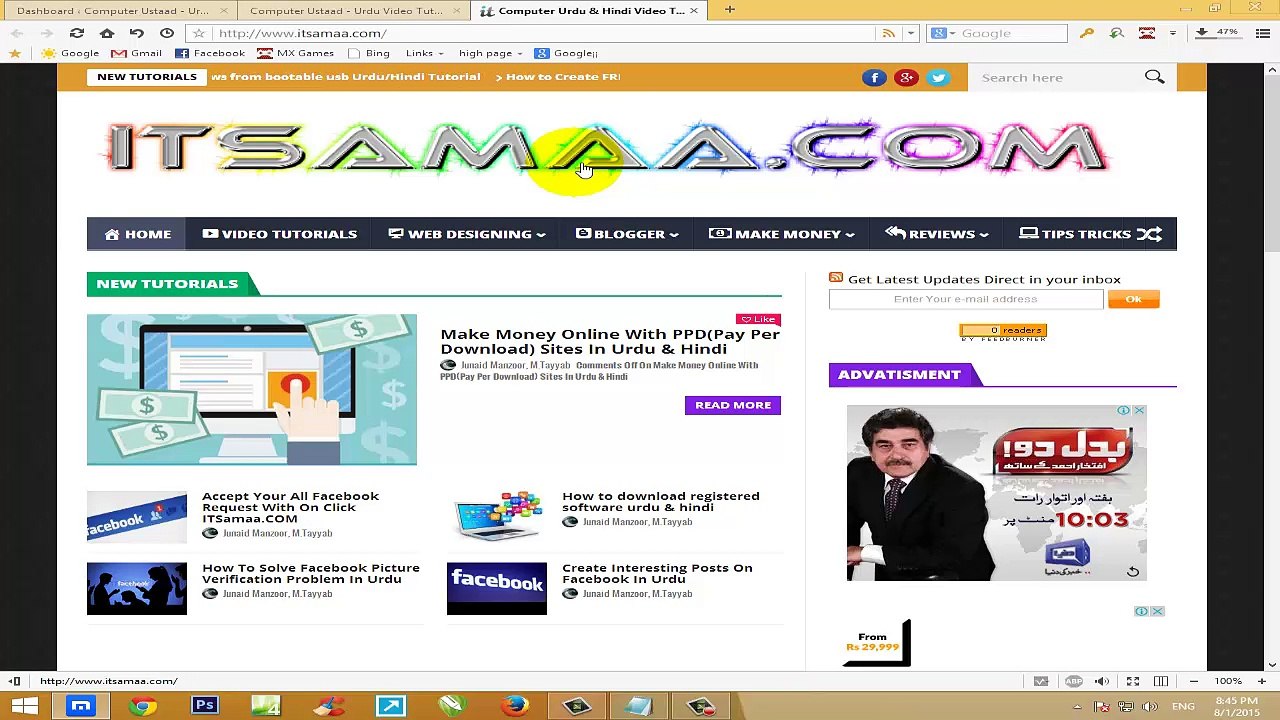Go to the Home menu item
Screen dimensions: 1280x720
pos(137,234)
